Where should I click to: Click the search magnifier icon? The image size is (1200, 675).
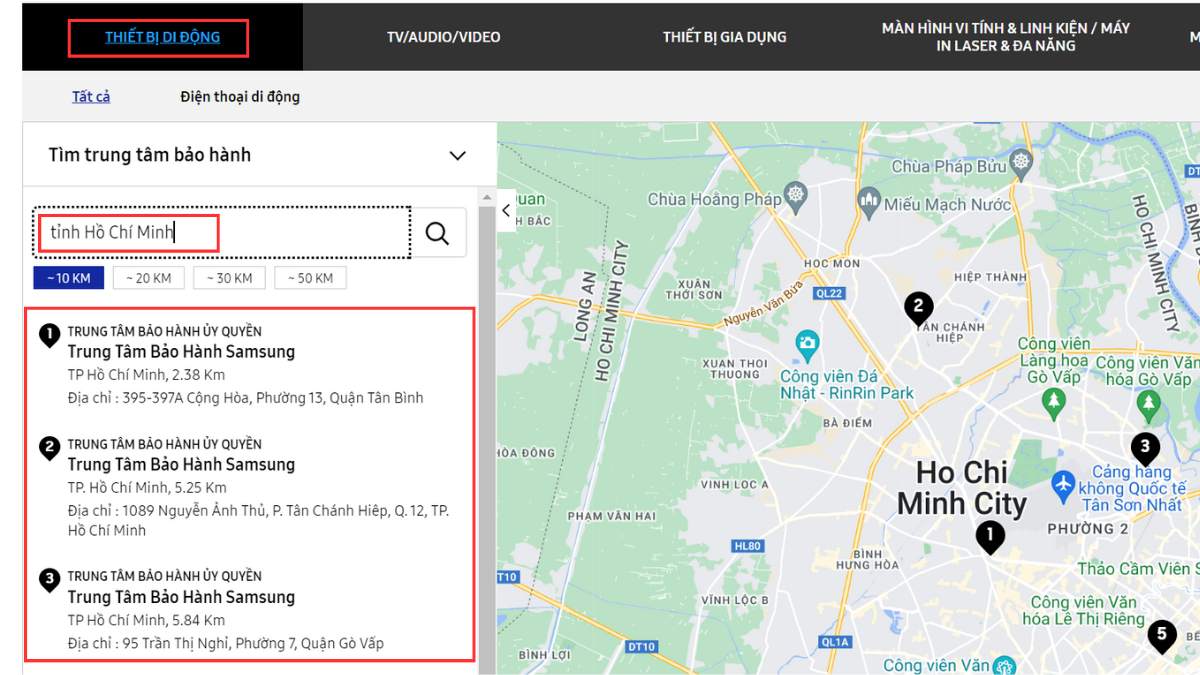pos(437,233)
